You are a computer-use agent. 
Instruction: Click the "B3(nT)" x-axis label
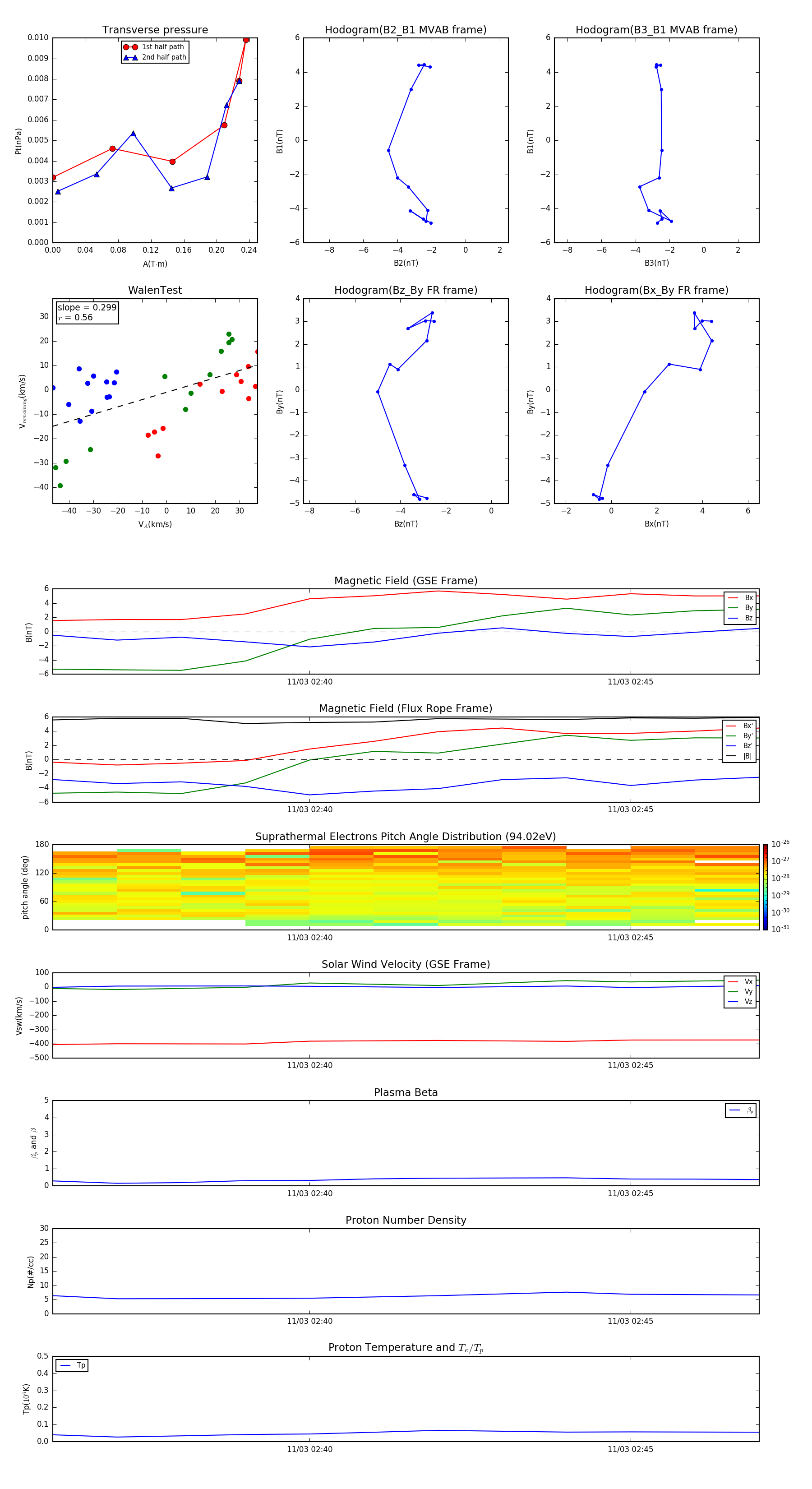click(656, 263)
